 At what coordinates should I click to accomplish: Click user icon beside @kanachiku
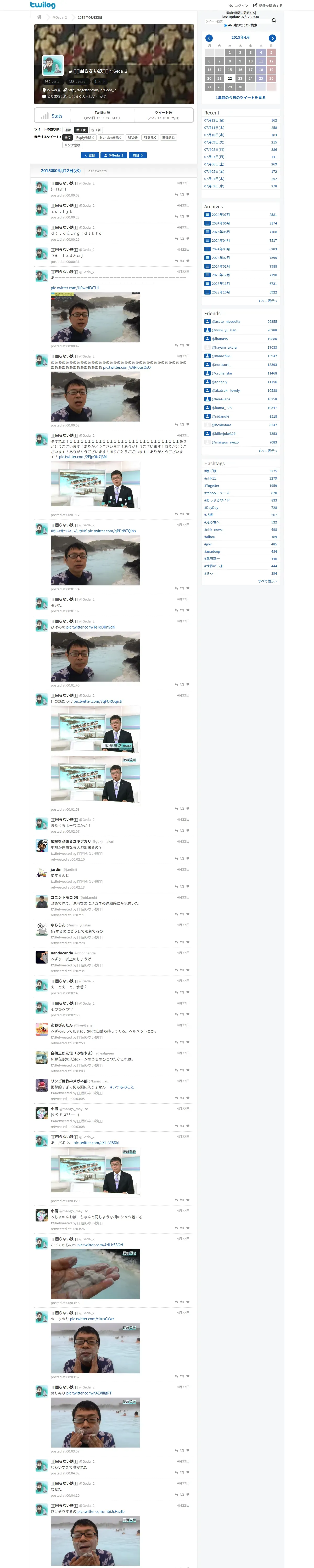tap(207, 356)
